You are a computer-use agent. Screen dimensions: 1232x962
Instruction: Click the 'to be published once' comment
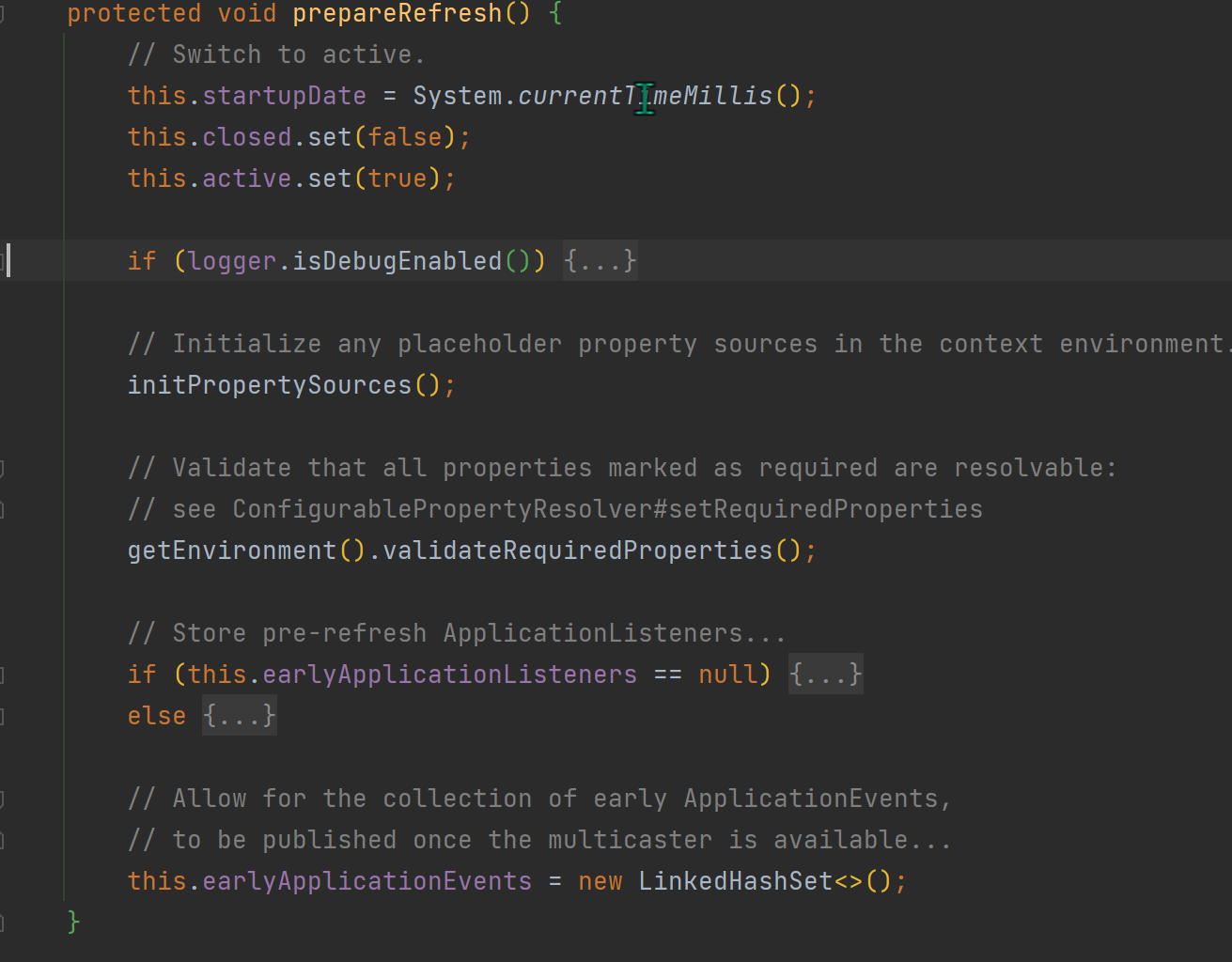coord(539,840)
